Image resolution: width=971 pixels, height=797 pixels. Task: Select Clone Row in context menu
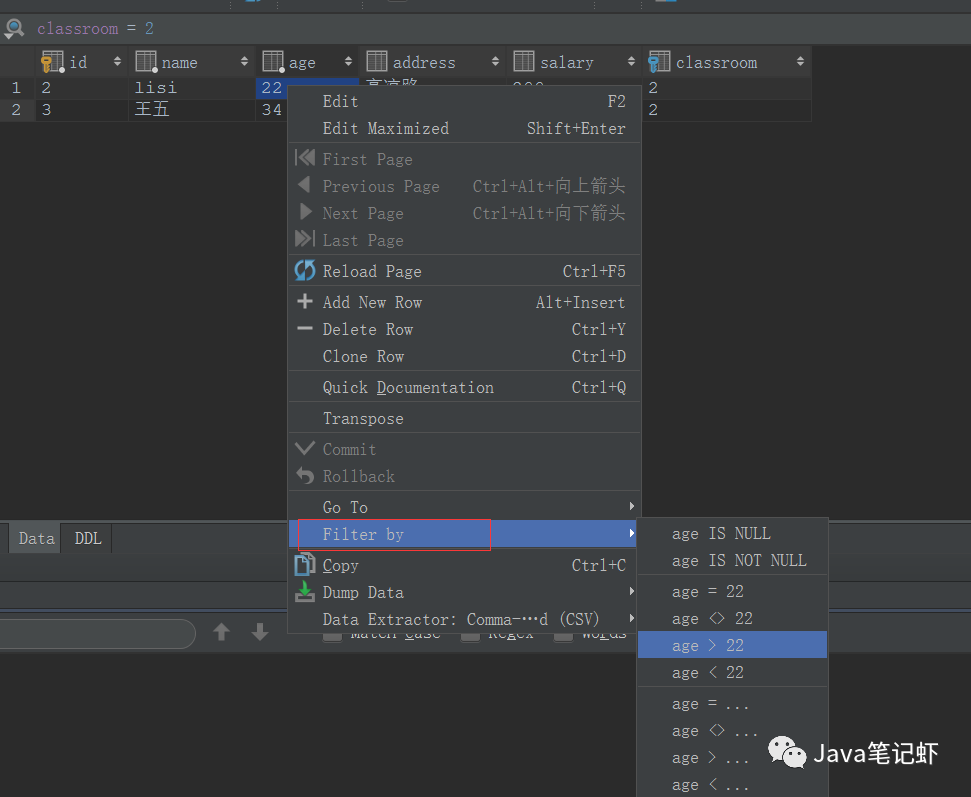(464, 357)
